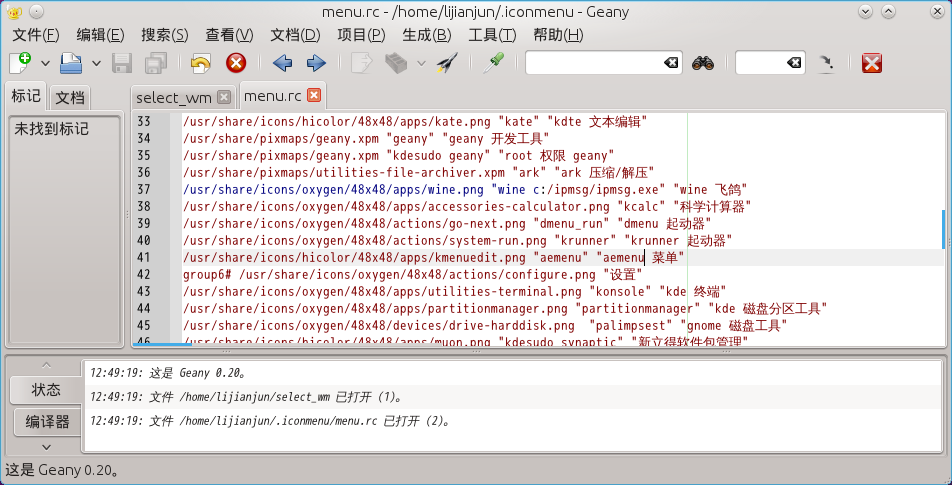Viewport: 952px width, 485px height.
Task: Open the 文档(D) menu
Action: tap(296, 35)
